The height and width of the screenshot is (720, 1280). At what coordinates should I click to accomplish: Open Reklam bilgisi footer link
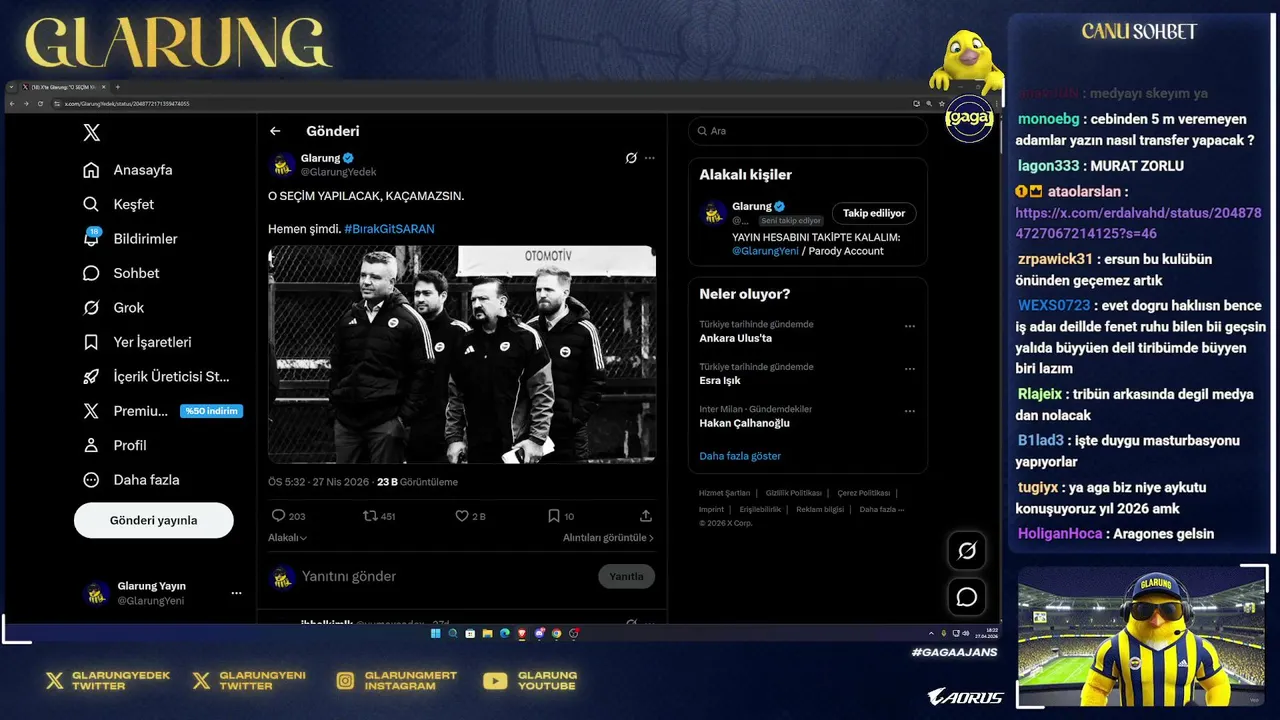[820, 509]
